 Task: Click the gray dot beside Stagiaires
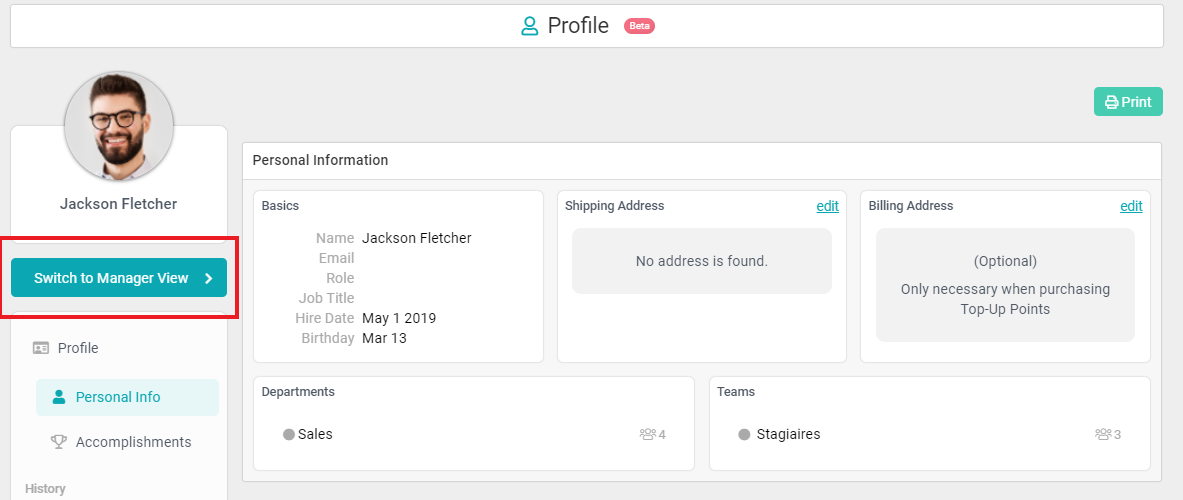pos(744,435)
